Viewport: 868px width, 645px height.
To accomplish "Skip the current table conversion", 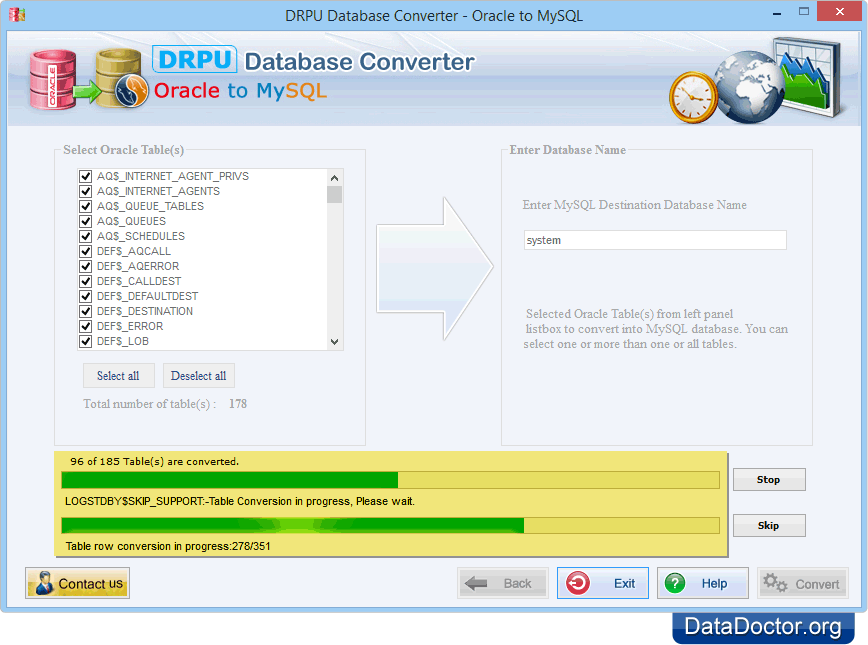I will coord(769,525).
